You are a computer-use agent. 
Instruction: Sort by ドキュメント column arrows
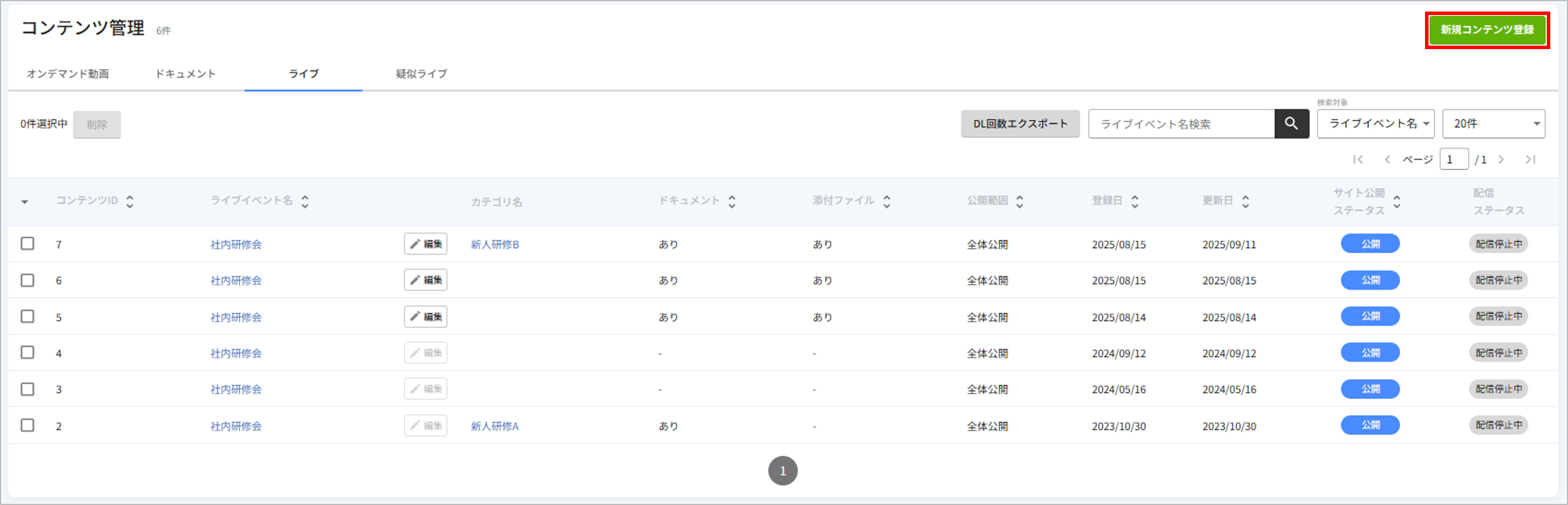(x=732, y=201)
